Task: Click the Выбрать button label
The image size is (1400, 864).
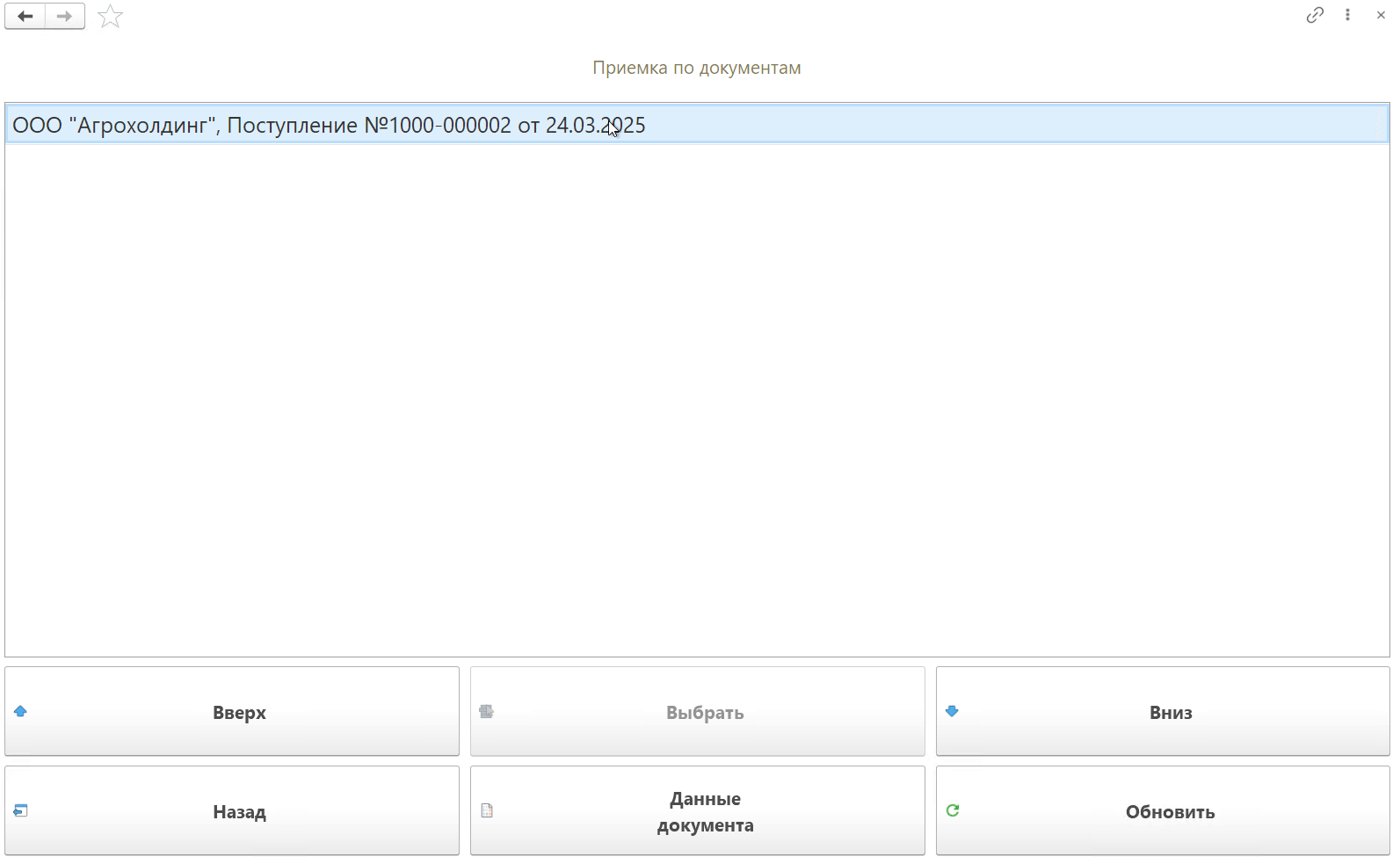Action: (x=705, y=713)
